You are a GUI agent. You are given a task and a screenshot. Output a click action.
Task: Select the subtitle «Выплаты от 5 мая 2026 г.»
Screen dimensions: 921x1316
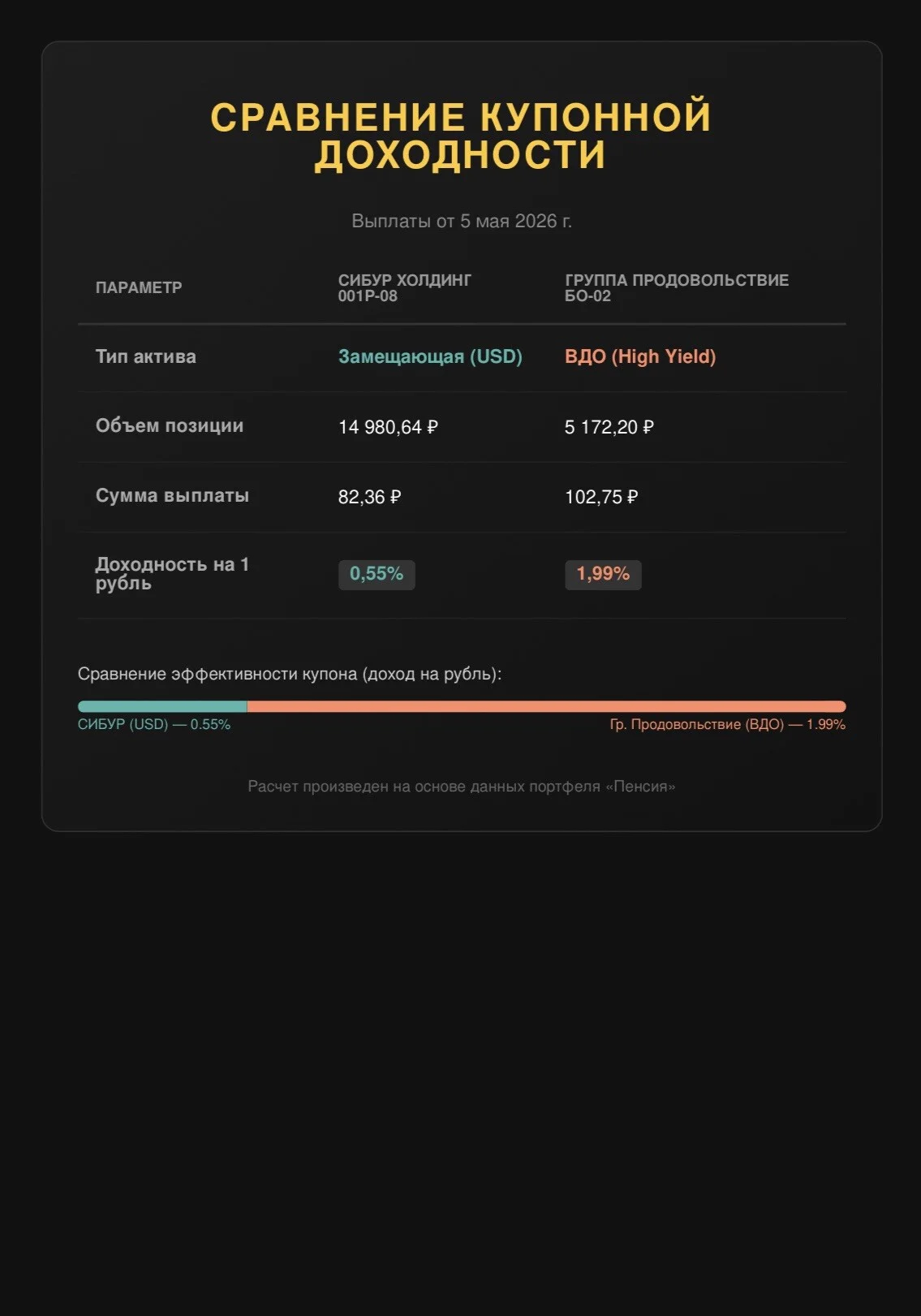click(x=461, y=221)
